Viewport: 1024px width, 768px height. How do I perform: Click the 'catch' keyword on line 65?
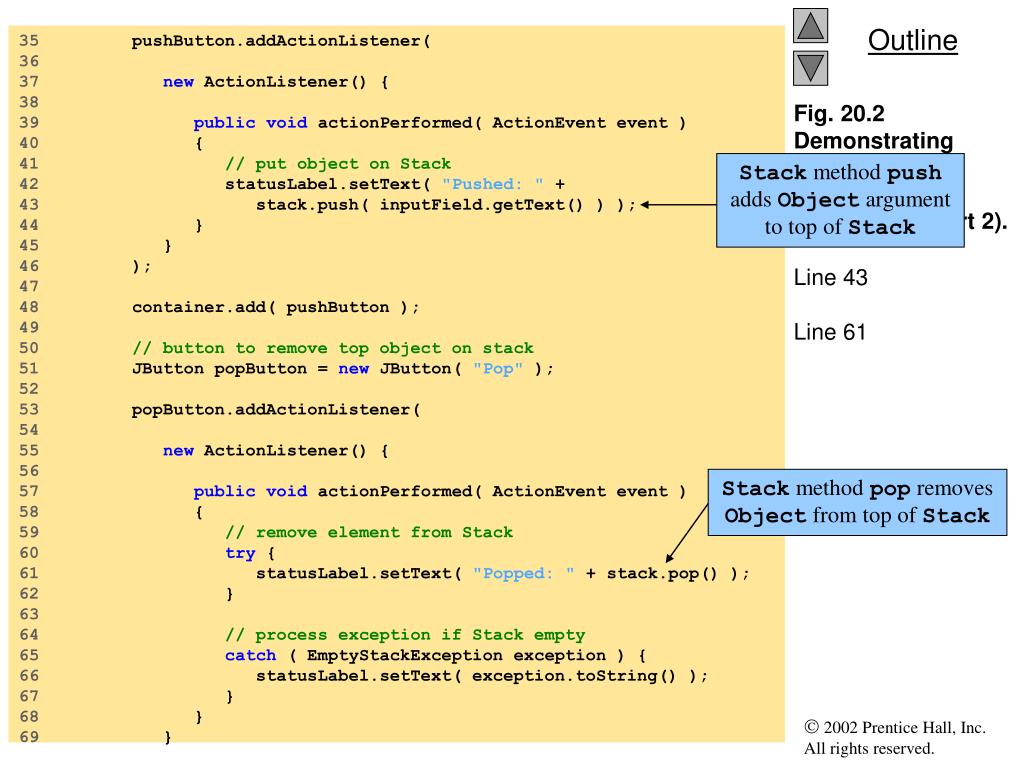250,655
